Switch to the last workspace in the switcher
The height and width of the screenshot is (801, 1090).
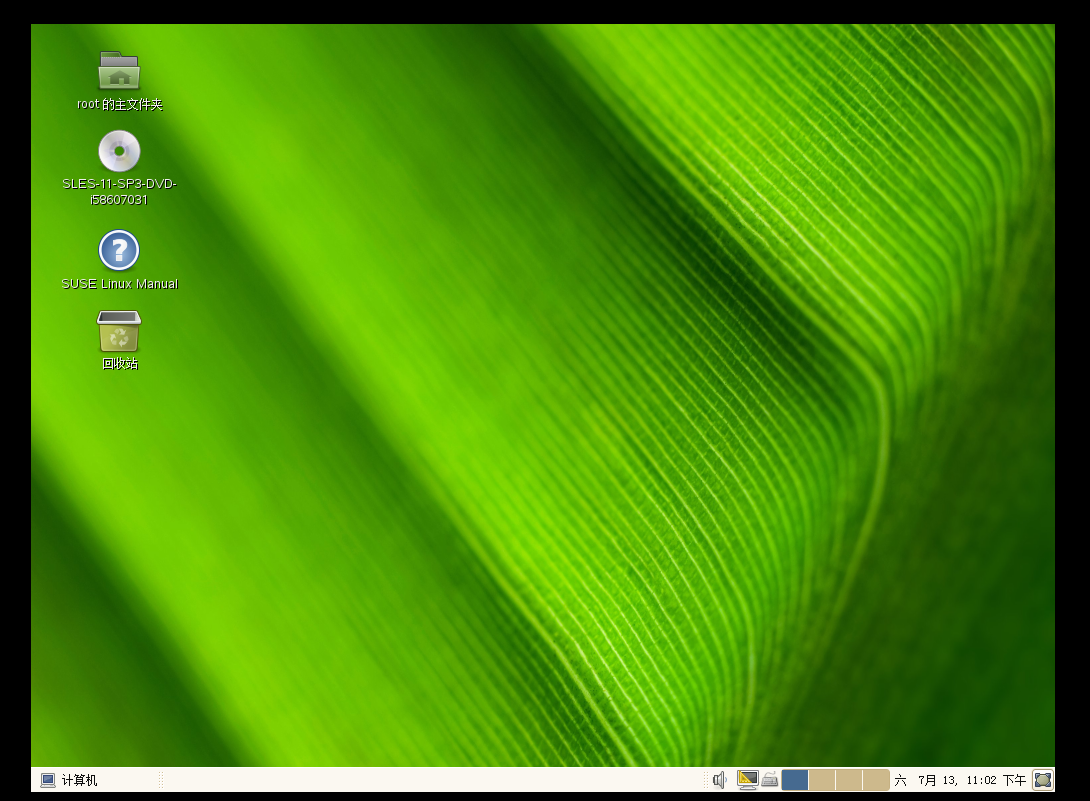coord(877,779)
